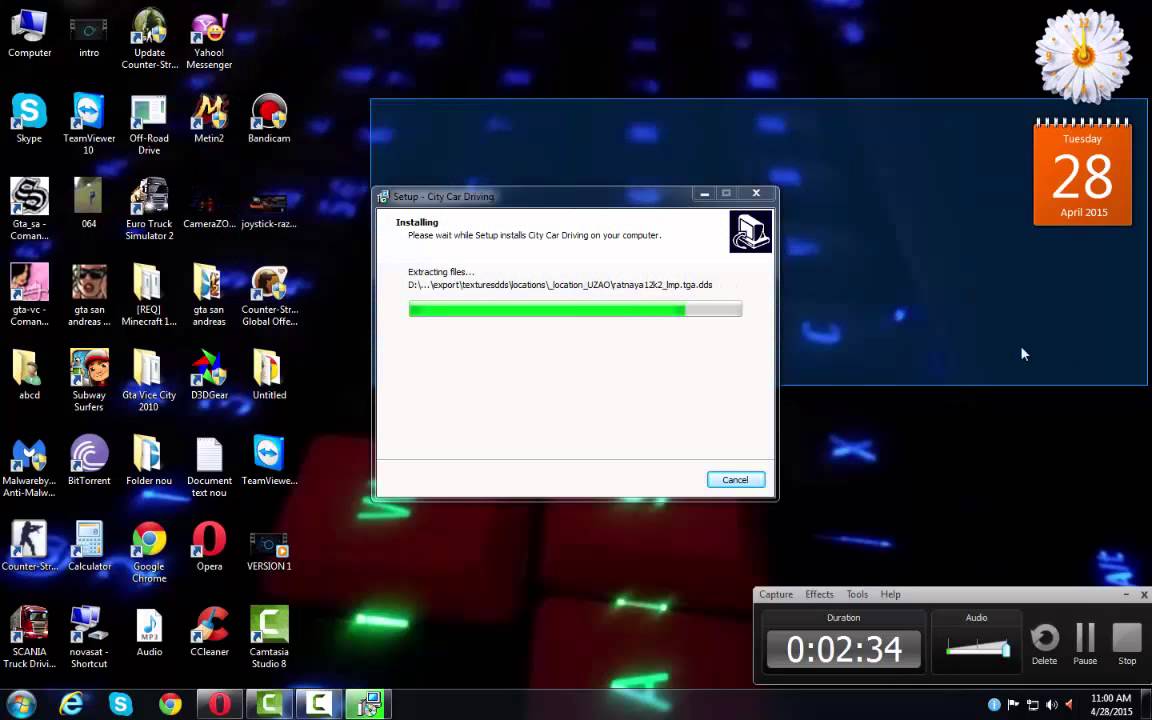Open Skype from the taskbar
This screenshot has height=720, width=1152.
(x=120, y=705)
